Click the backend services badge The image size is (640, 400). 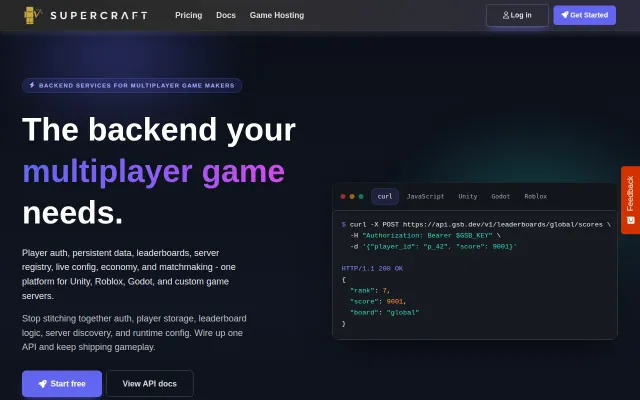(x=132, y=85)
